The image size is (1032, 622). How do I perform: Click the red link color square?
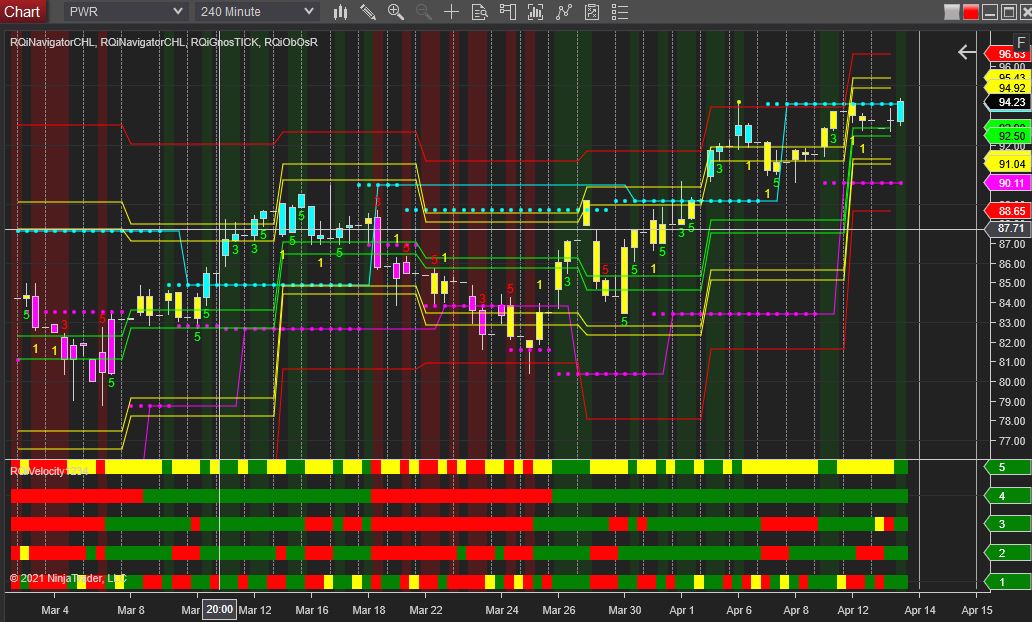969,12
